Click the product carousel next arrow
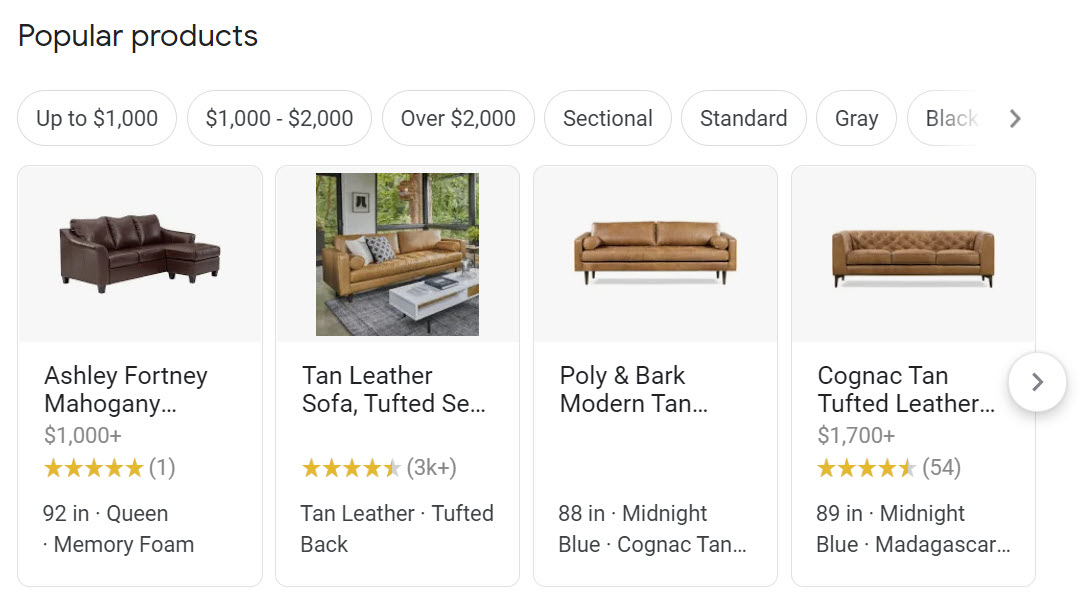Viewport: 1083px width, 611px height. pos(1037,382)
